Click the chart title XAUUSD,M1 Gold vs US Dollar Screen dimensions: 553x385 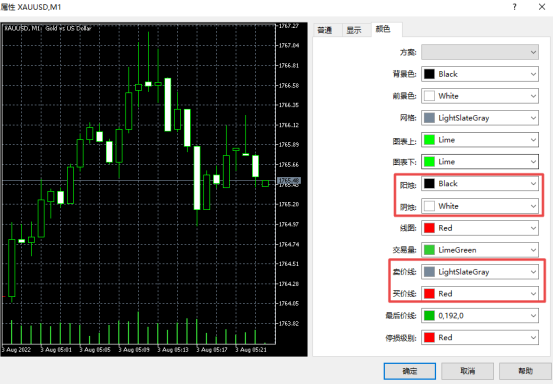(x=48, y=29)
